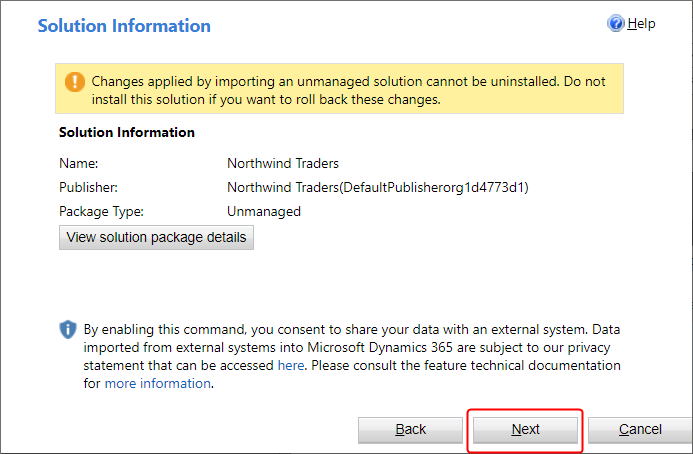Select the Northwind Traders name value
This screenshot has width=693, height=454.
pos(283,164)
